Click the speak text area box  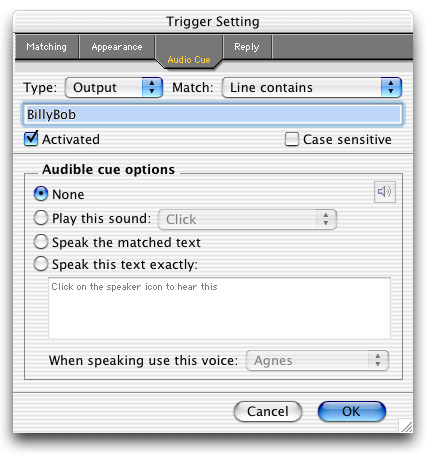tap(219, 308)
